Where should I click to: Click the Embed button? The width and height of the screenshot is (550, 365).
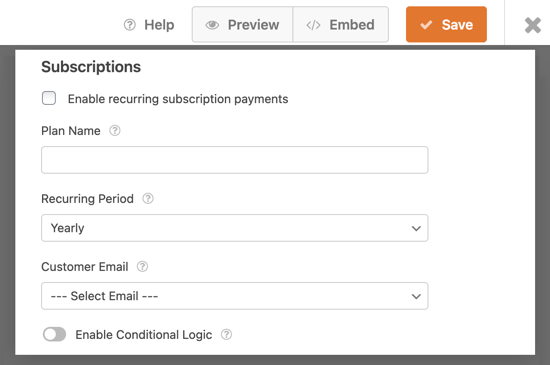341,25
